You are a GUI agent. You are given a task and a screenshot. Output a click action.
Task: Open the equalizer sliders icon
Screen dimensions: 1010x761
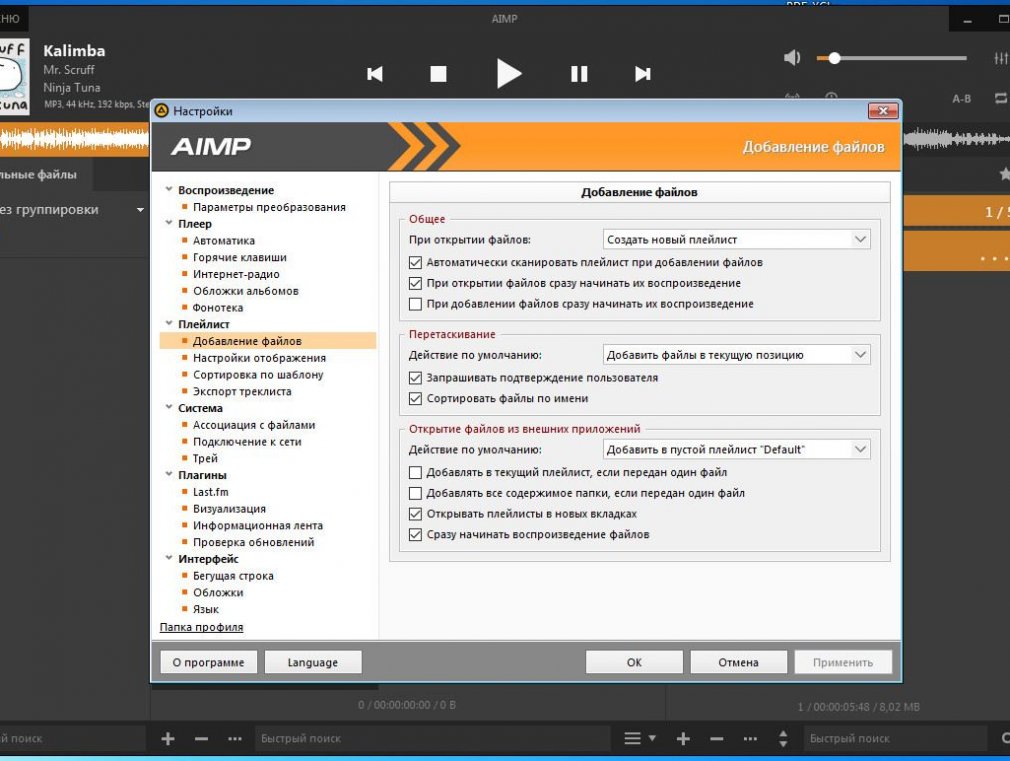click(x=1001, y=58)
